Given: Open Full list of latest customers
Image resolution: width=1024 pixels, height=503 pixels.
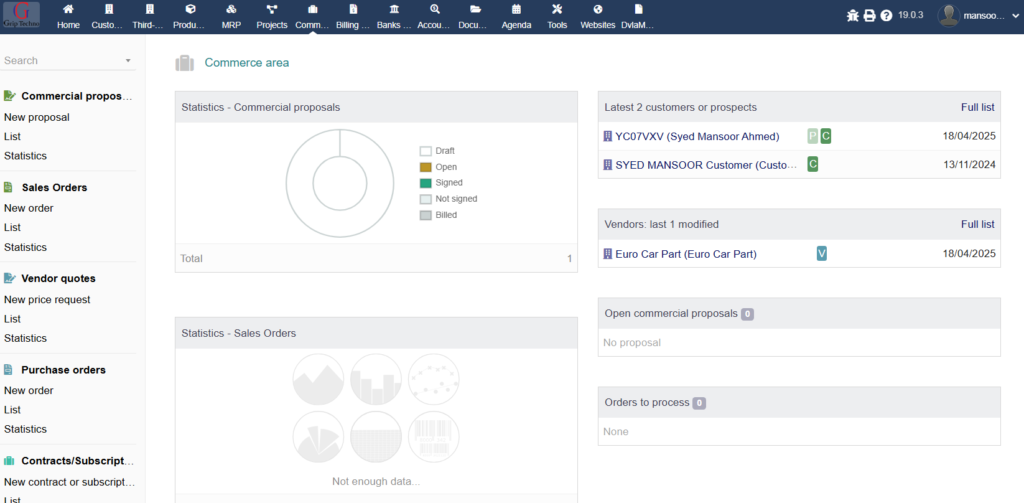Looking at the screenshot, I should point(977,107).
